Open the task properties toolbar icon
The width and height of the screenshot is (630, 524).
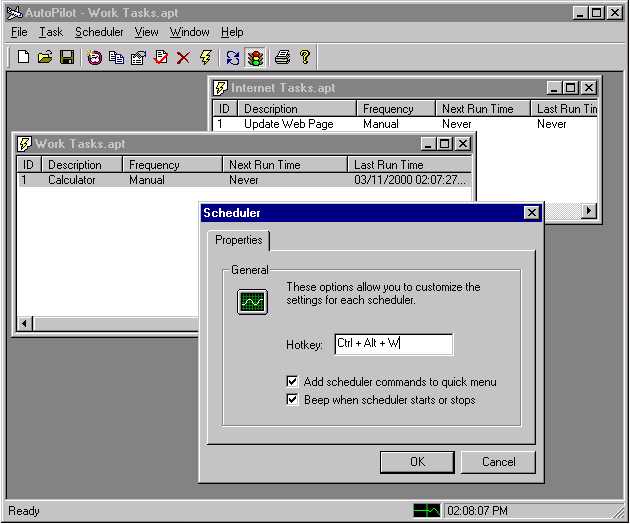139,58
